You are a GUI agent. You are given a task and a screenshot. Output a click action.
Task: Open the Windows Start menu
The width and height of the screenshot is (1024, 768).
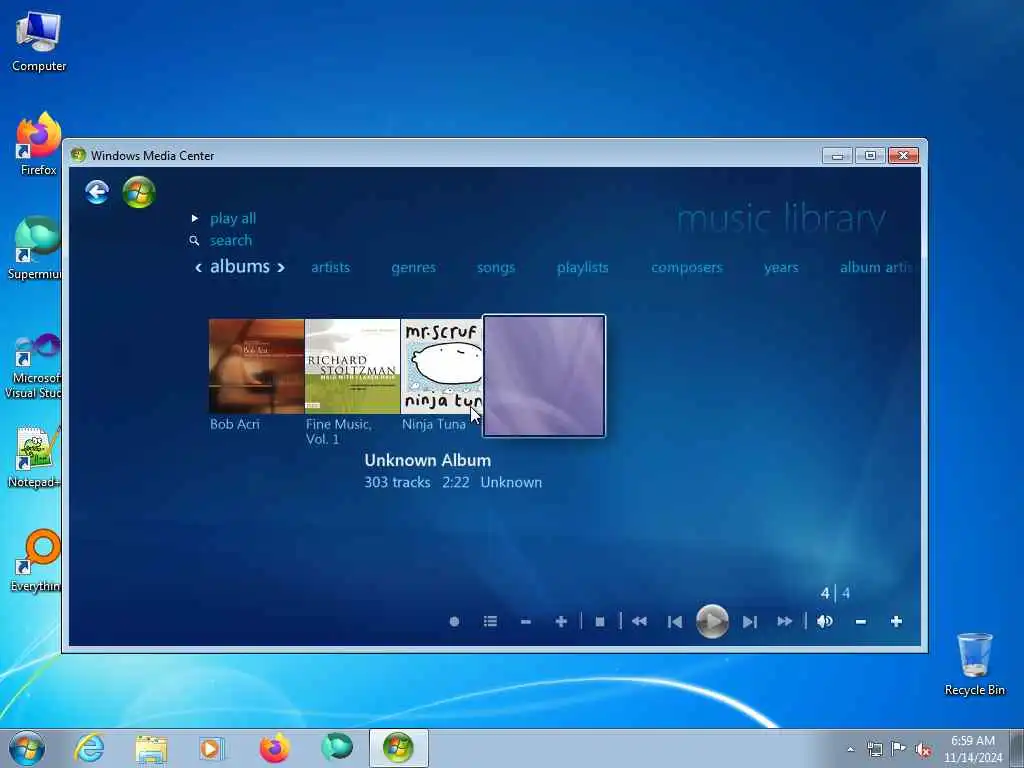click(27, 748)
